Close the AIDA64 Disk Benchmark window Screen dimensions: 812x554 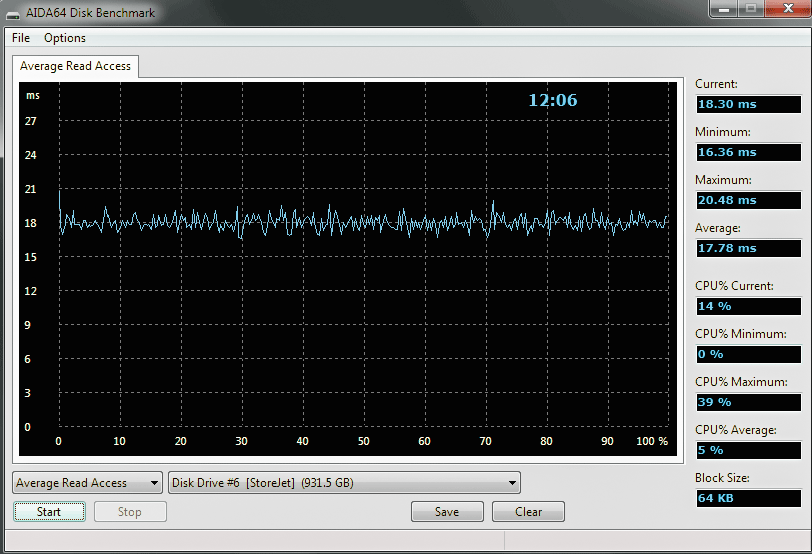[x=788, y=9]
